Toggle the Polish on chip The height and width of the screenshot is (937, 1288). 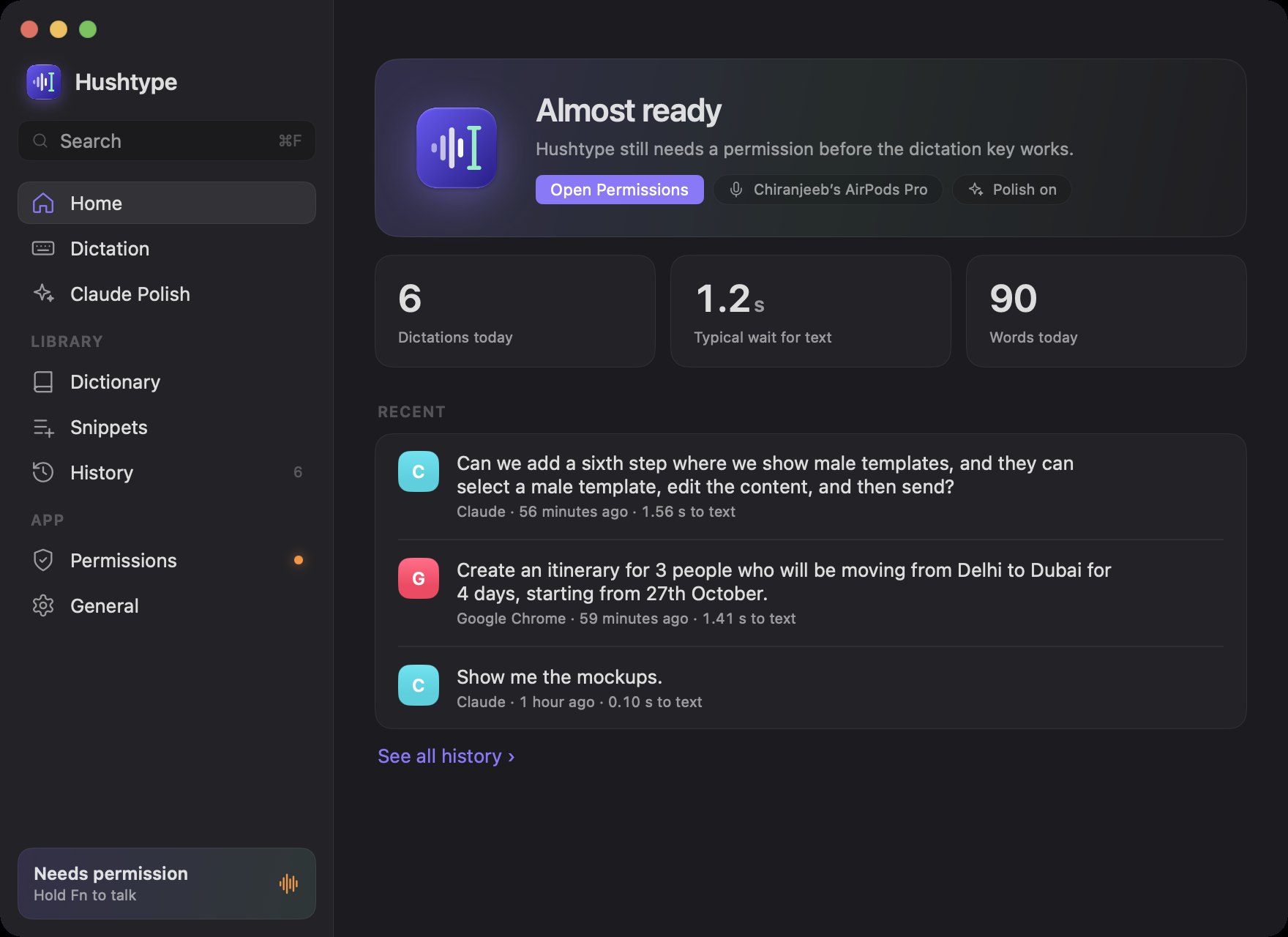pyautogui.click(x=1011, y=190)
